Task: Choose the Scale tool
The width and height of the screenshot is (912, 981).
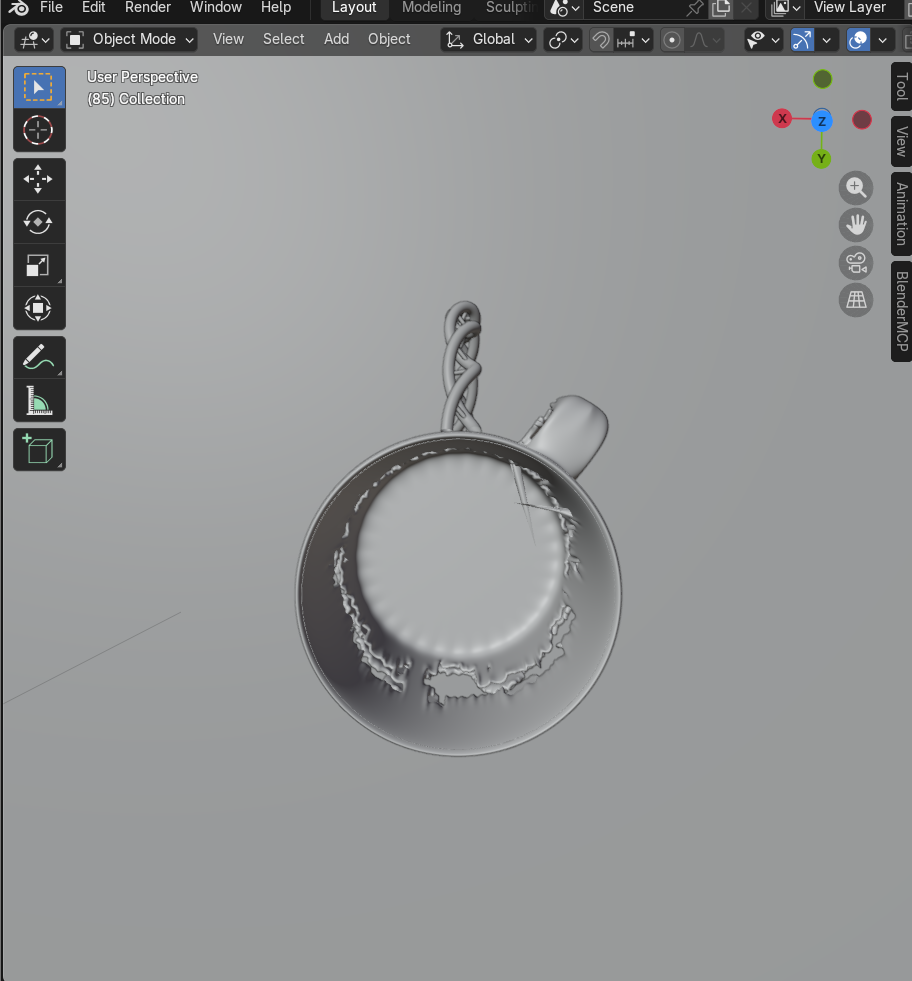Action: pyautogui.click(x=38, y=265)
